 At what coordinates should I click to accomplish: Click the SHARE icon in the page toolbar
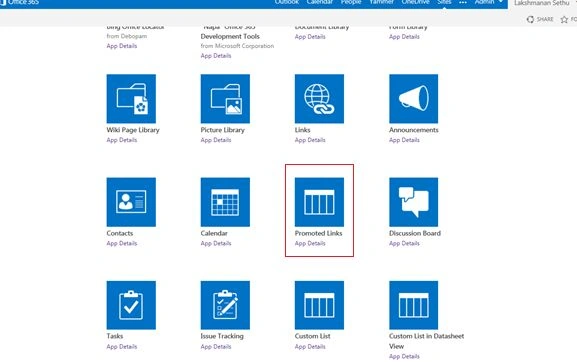530,19
